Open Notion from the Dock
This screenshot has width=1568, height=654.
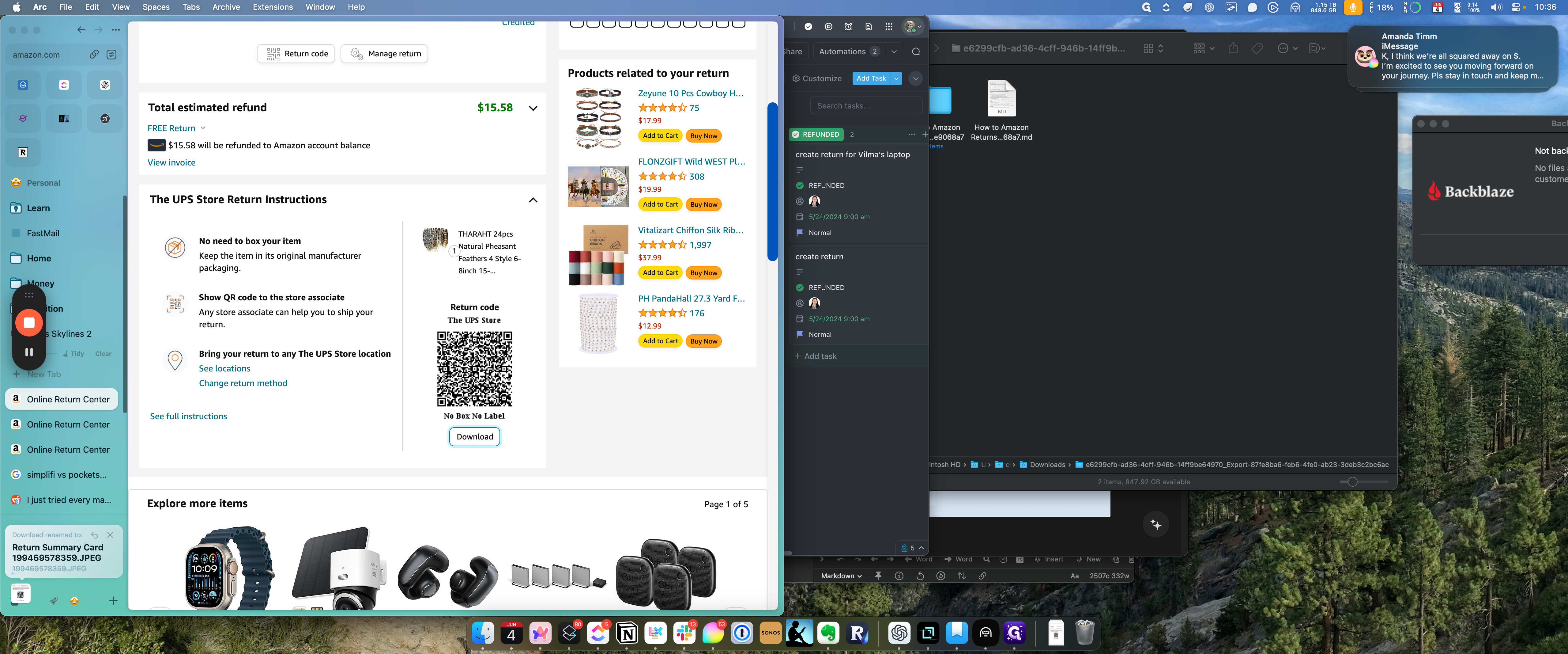click(x=626, y=633)
